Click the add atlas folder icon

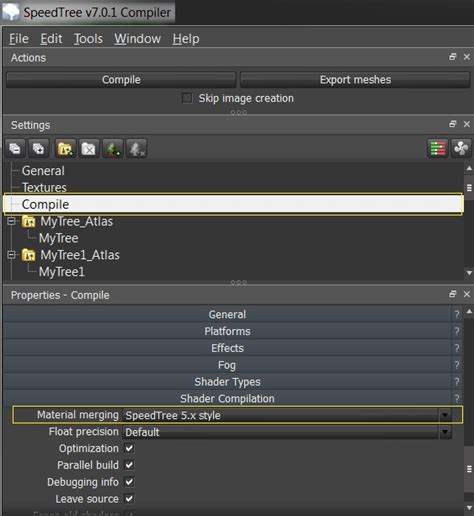(x=65, y=148)
